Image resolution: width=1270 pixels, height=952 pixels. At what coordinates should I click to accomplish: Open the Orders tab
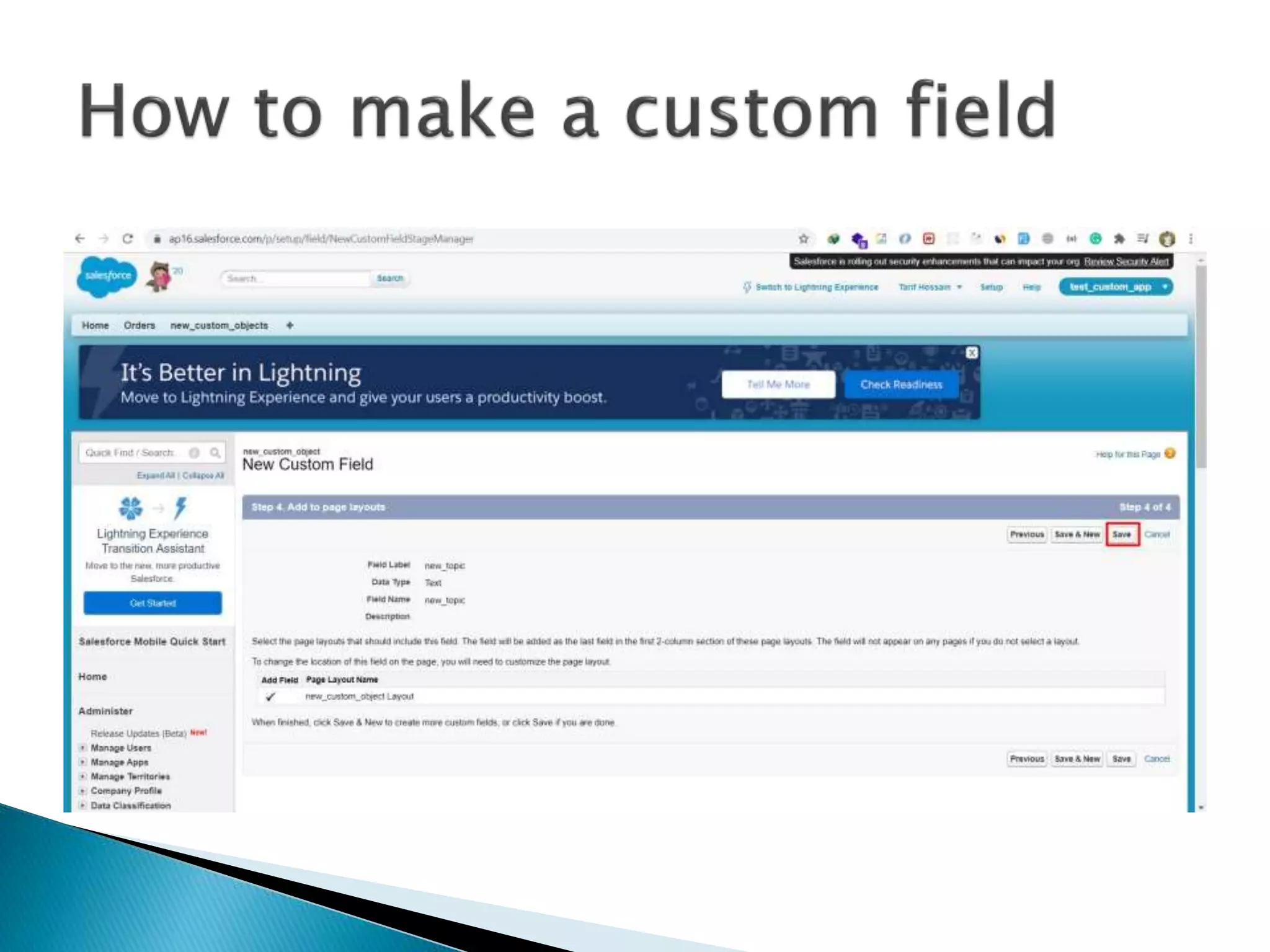(x=139, y=325)
